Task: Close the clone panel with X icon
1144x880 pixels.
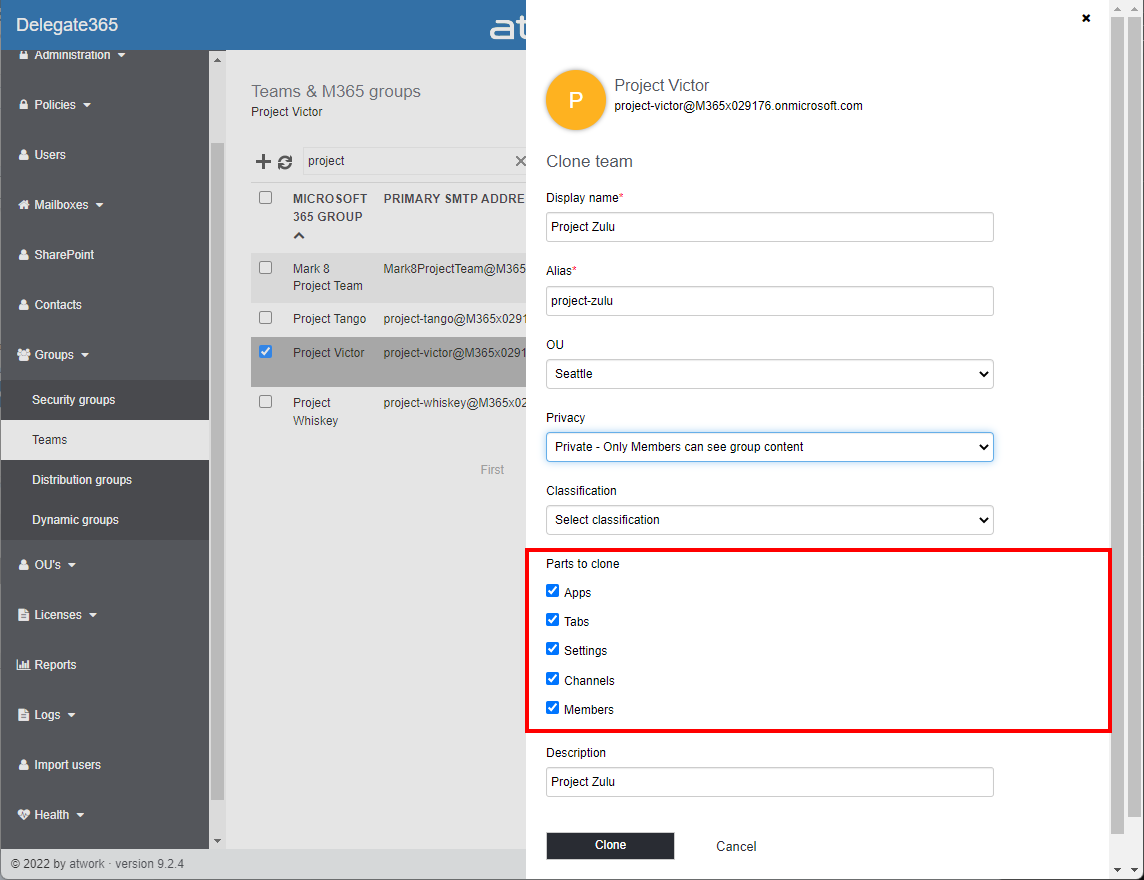Action: pos(1086,18)
